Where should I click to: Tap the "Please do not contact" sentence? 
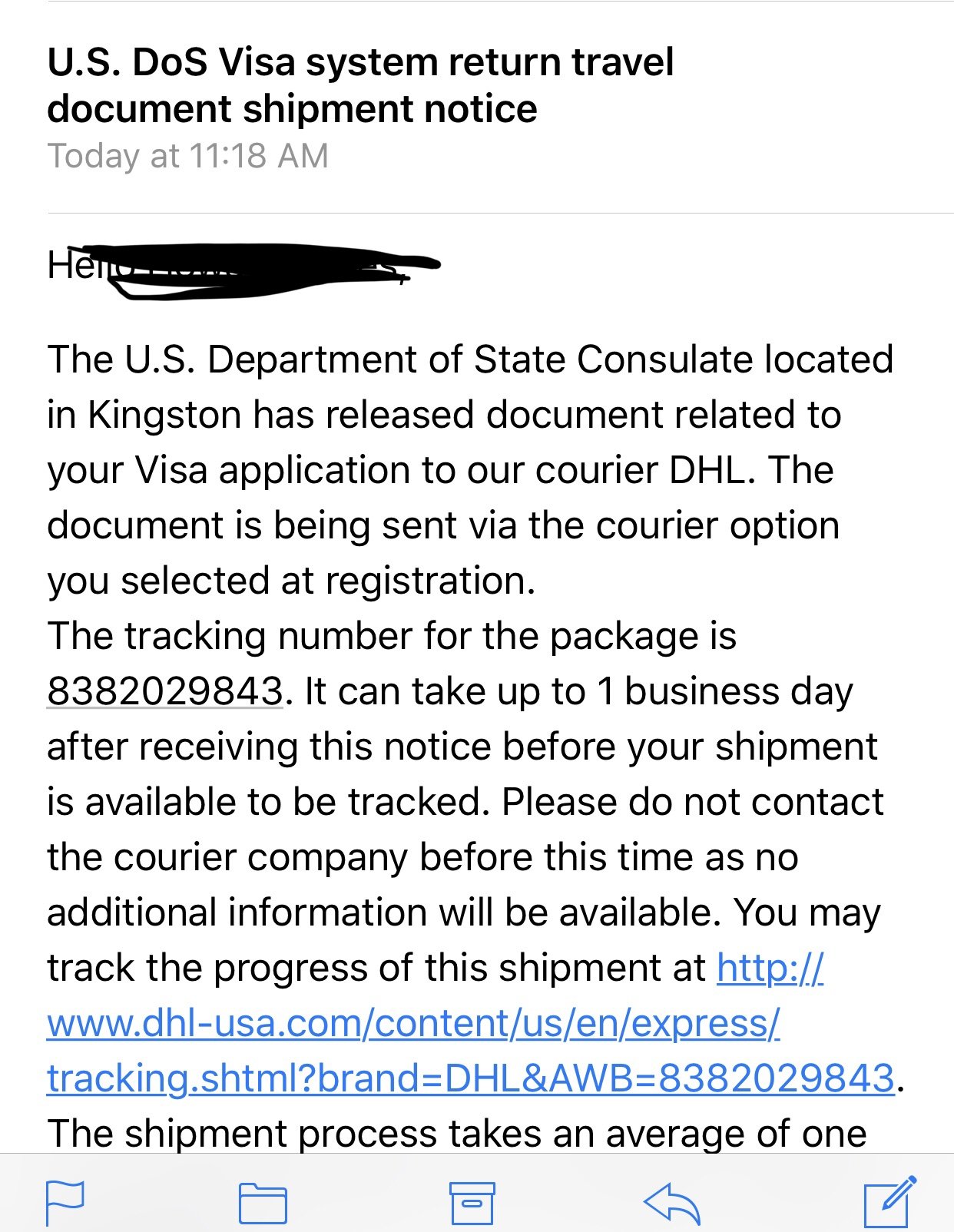pos(692,801)
